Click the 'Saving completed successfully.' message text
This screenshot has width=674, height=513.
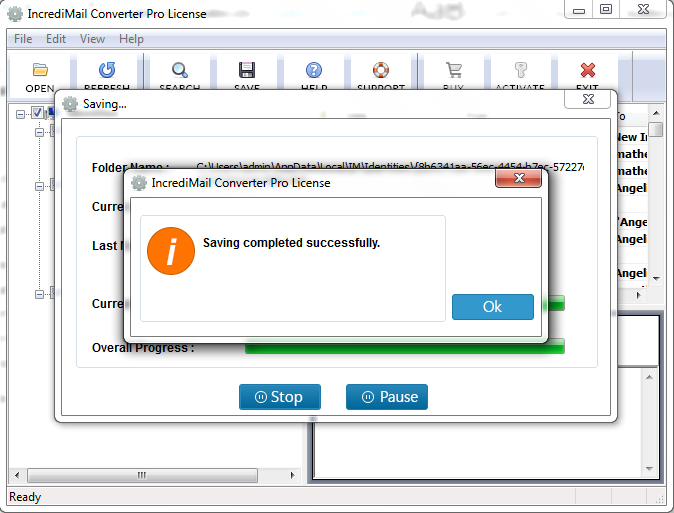coord(291,243)
